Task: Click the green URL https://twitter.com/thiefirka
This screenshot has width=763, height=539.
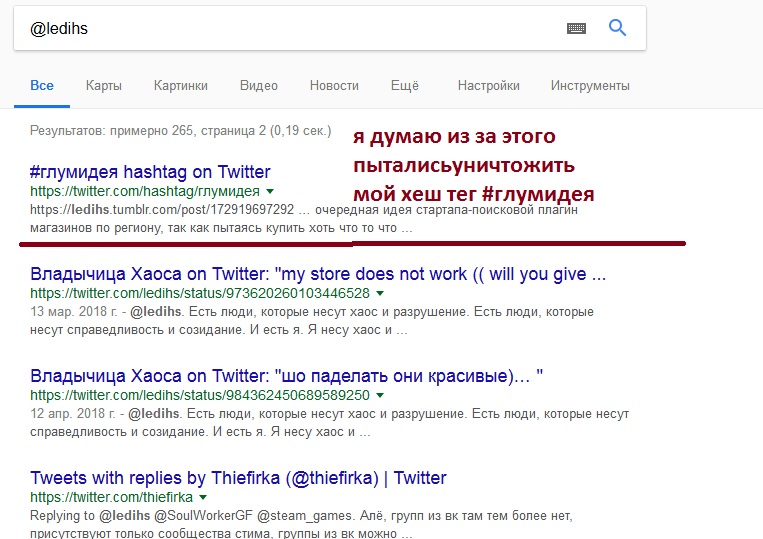Action: point(111,497)
